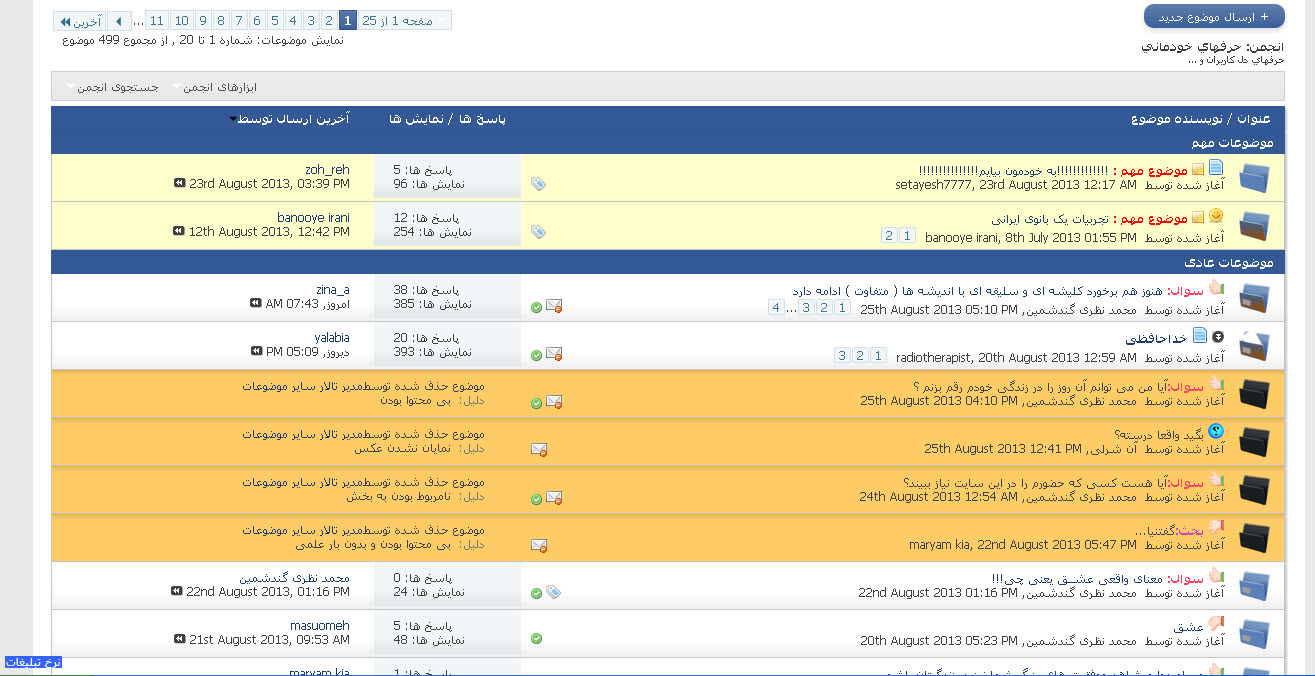
Task: Go to last post by zoh_reh arrow icon
Action: tap(179, 184)
